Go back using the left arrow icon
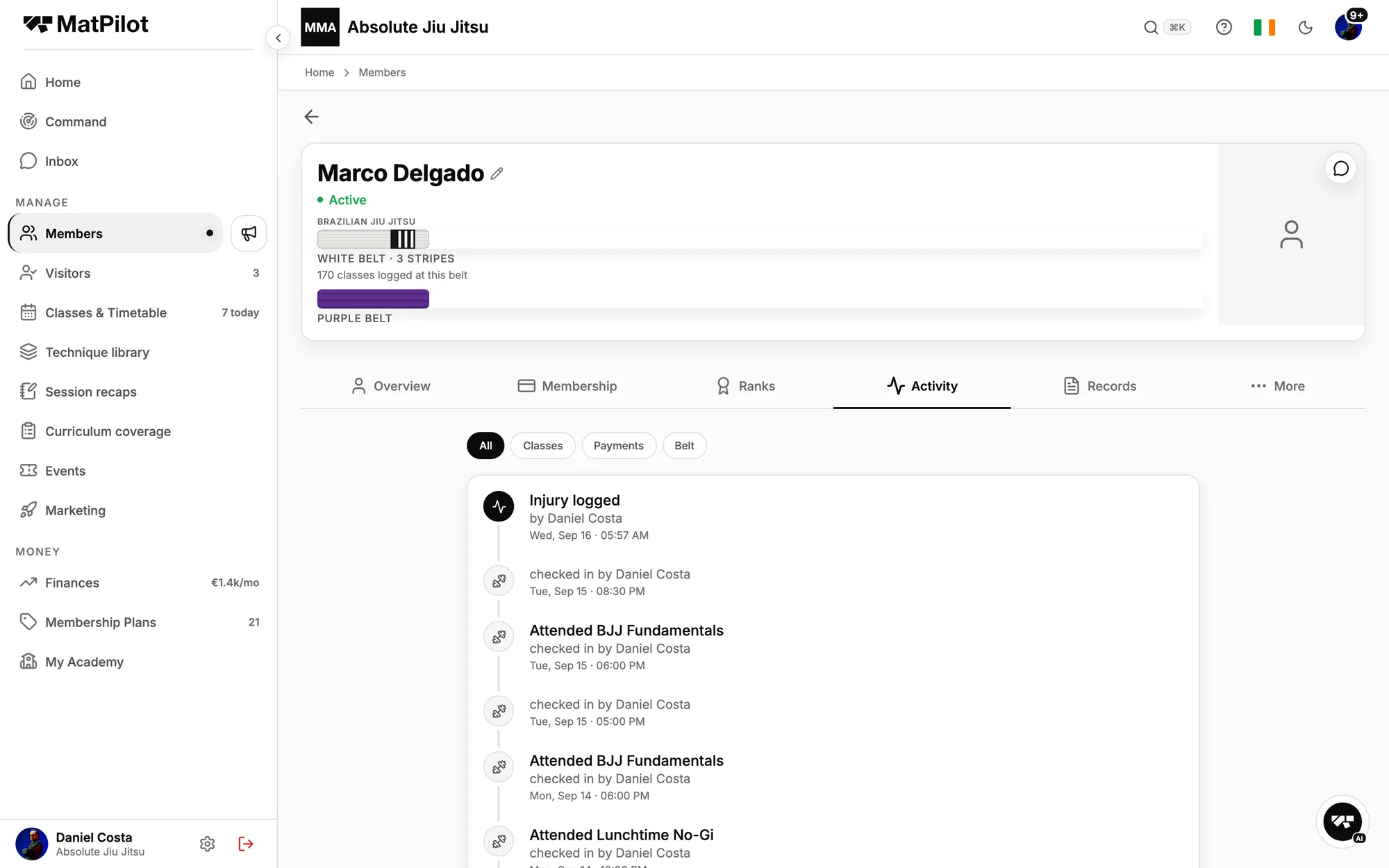This screenshot has height=868, width=1389. pos(311,117)
